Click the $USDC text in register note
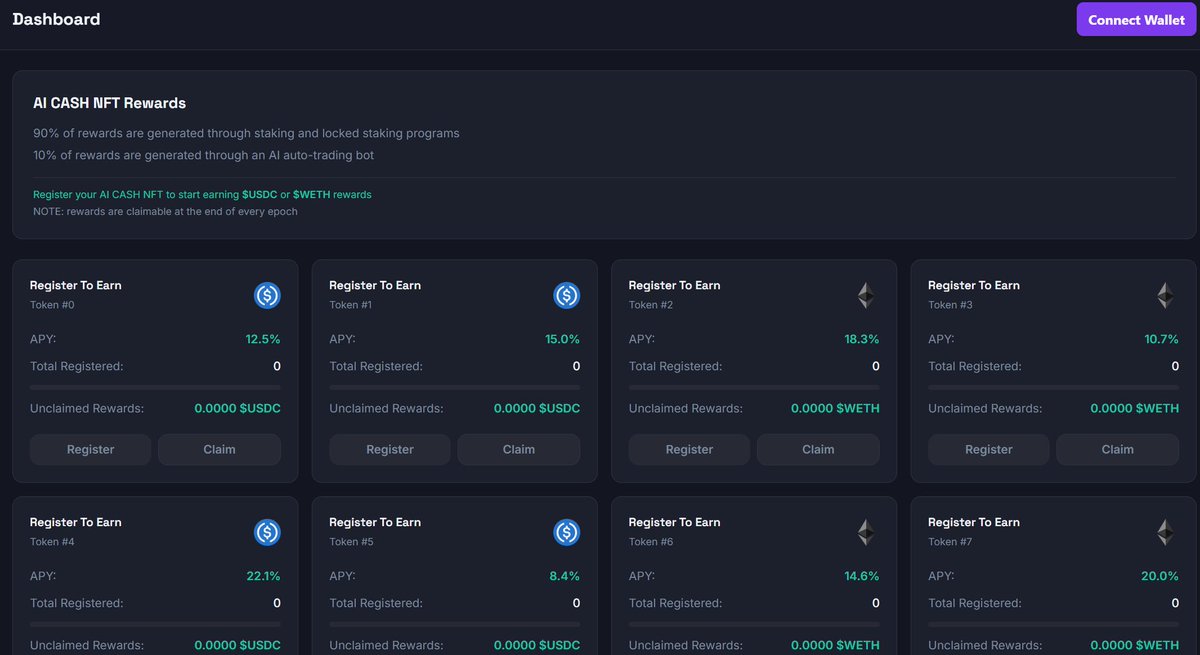This screenshot has height=655, width=1200. [259, 194]
